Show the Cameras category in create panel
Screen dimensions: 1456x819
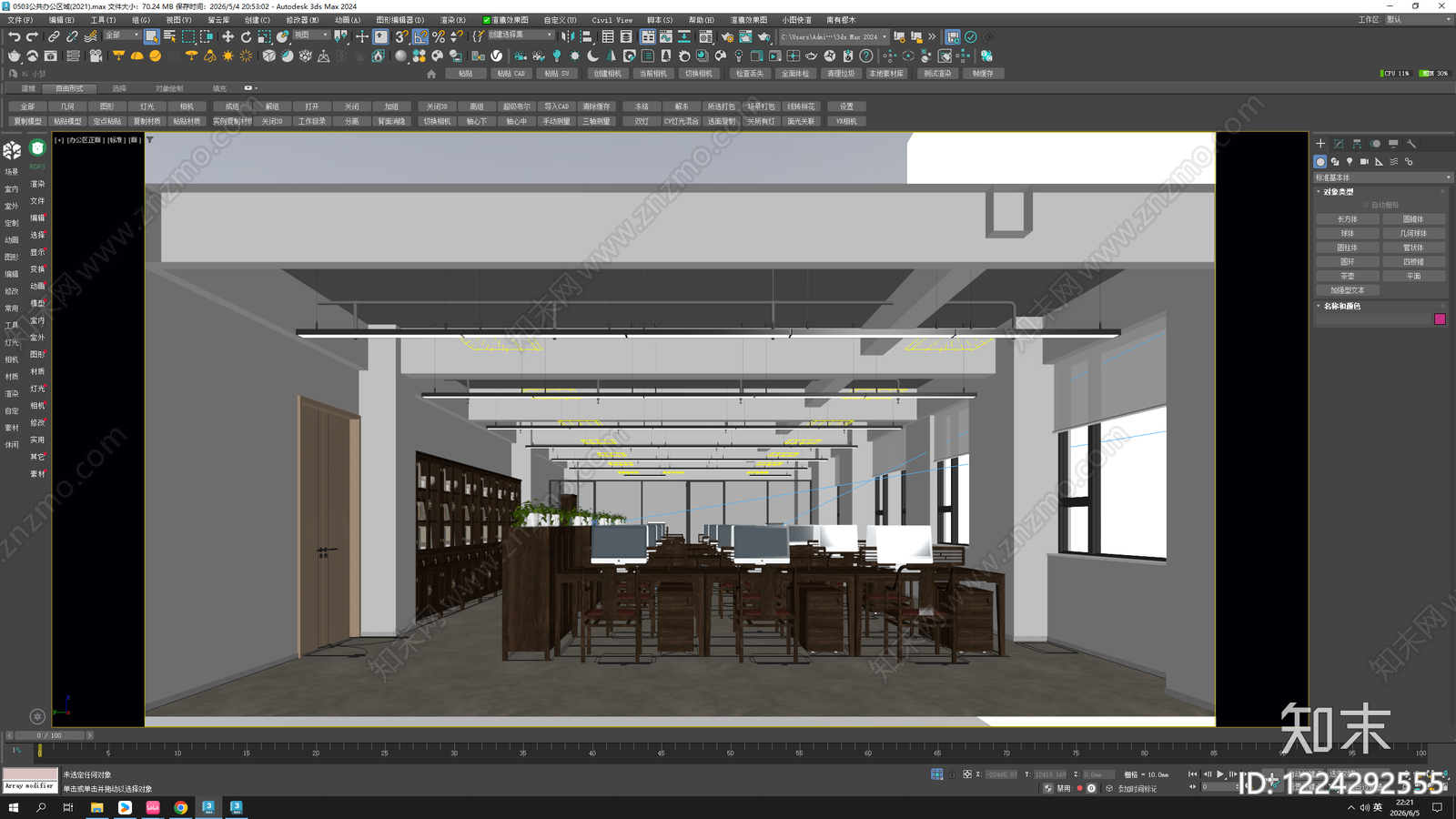click(1364, 162)
